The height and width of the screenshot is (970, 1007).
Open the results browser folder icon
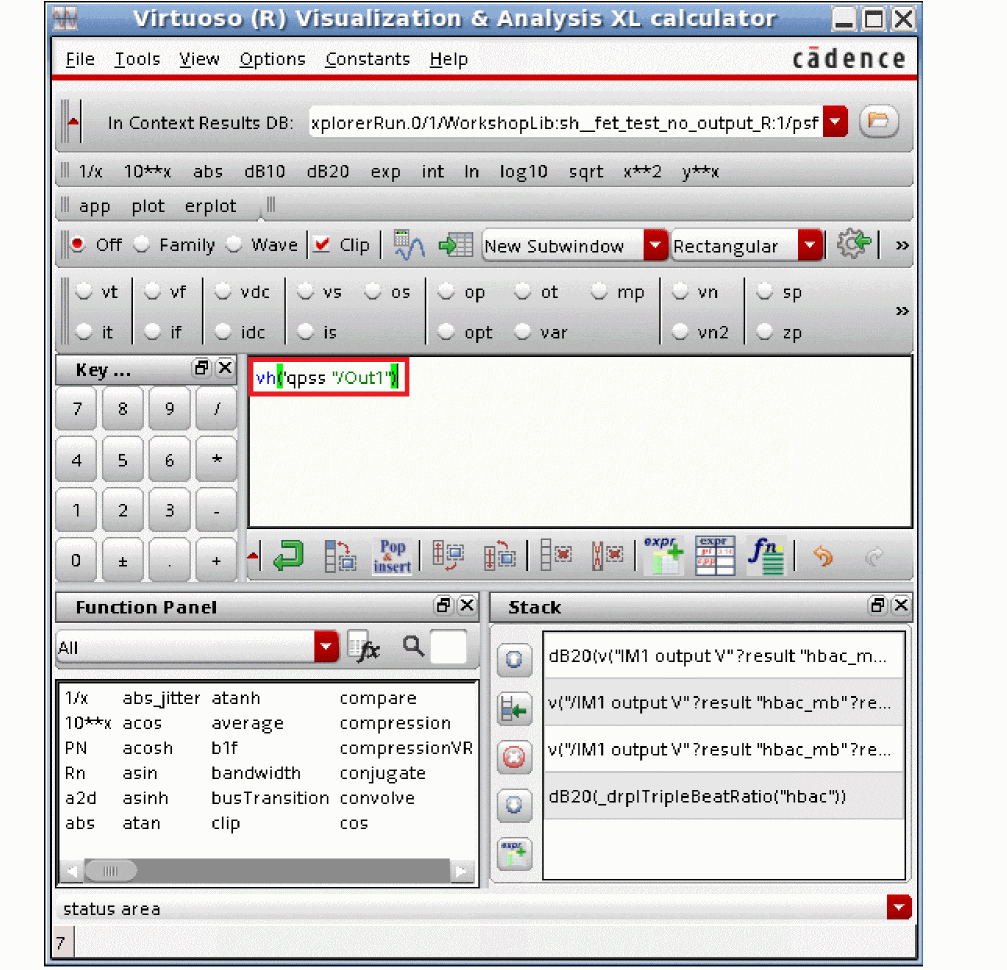(879, 121)
